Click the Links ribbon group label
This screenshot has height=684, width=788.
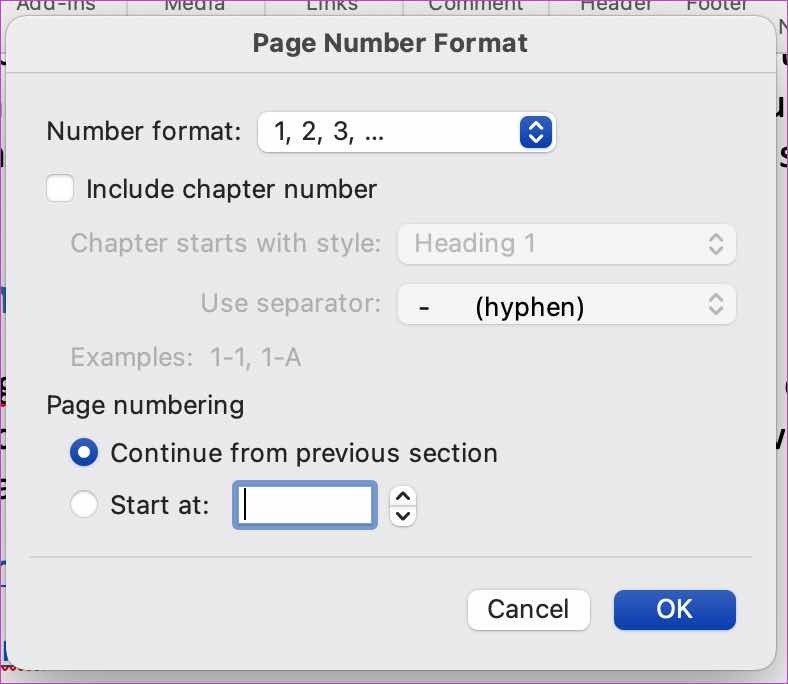pos(332,5)
